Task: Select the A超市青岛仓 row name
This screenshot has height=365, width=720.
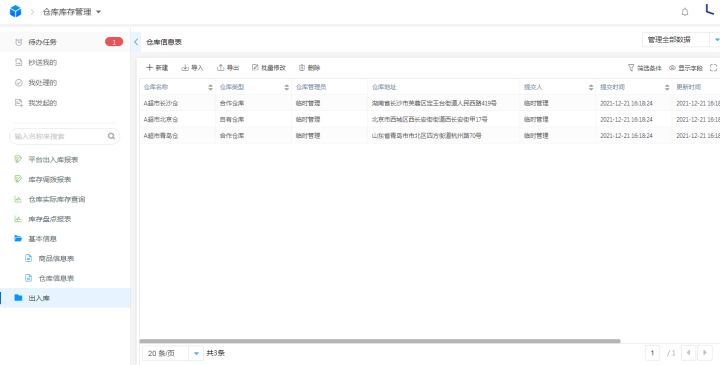Action: tap(161, 136)
